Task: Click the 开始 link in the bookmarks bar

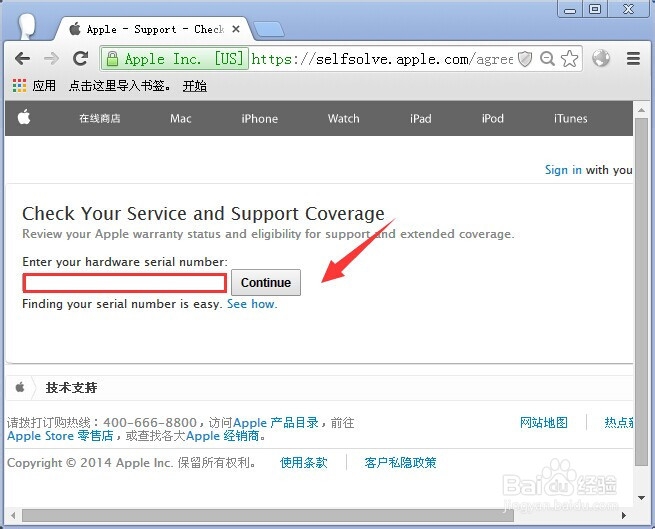Action: (x=195, y=86)
